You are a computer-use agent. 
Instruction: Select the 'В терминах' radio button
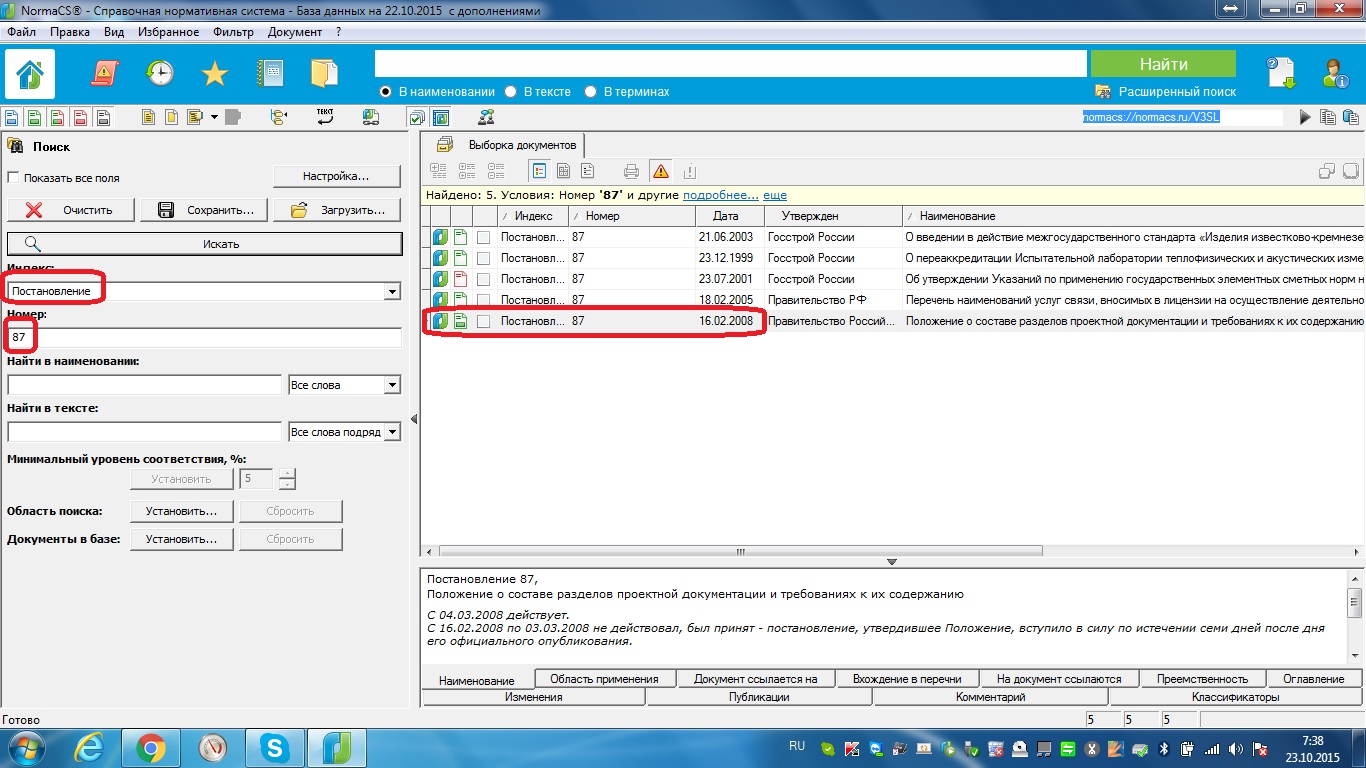(x=592, y=92)
